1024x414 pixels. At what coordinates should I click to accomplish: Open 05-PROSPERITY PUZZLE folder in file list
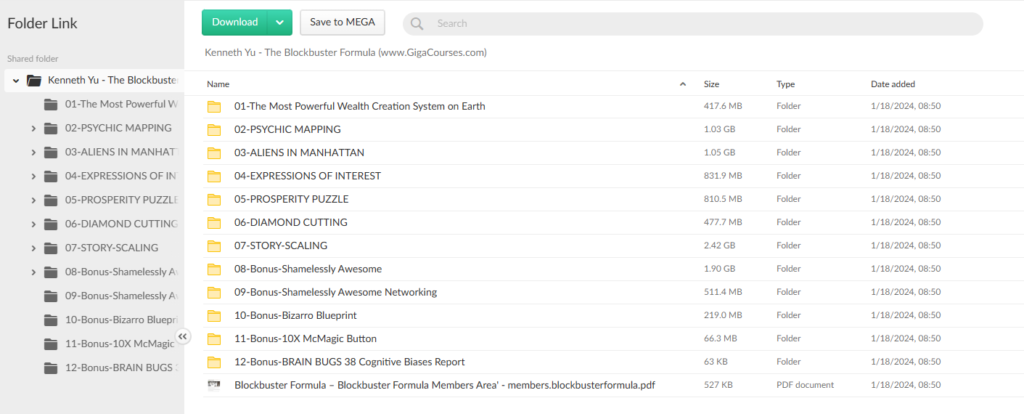pos(291,199)
